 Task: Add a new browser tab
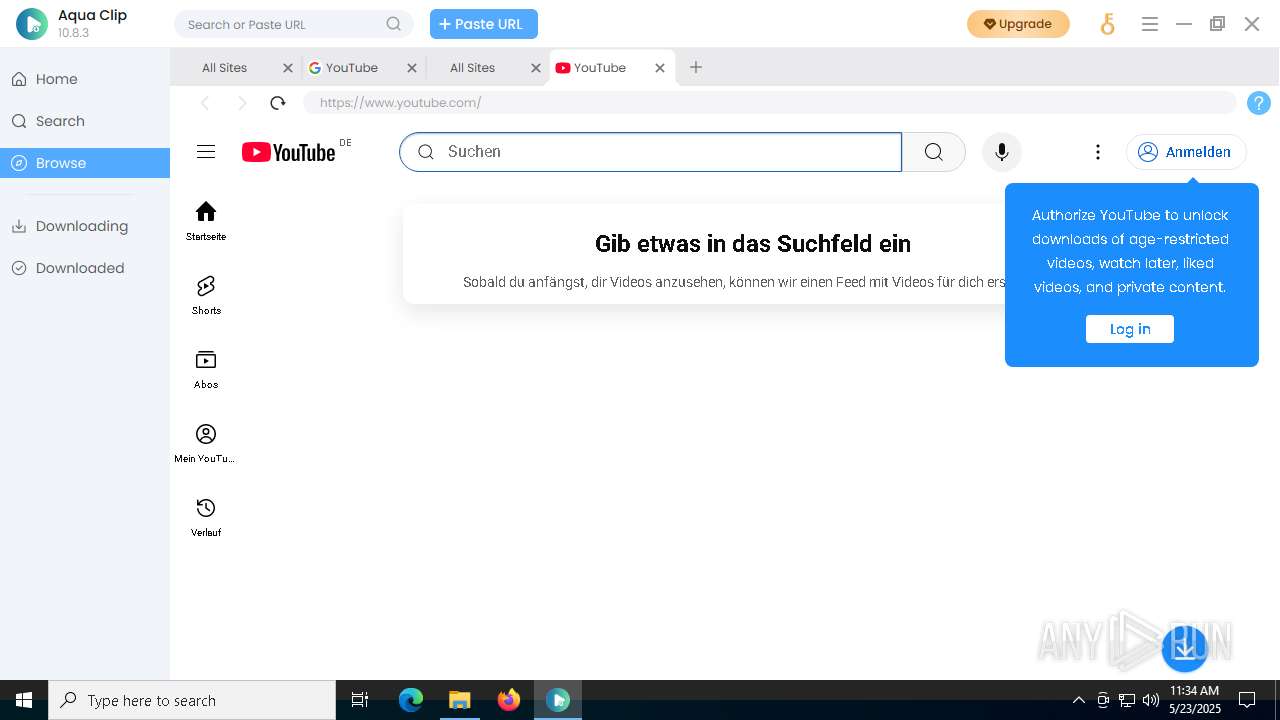696,67
